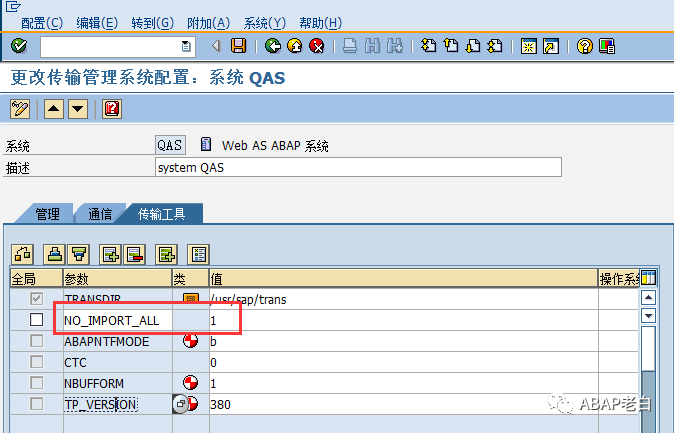Click the Print icon

coord(350,46)
